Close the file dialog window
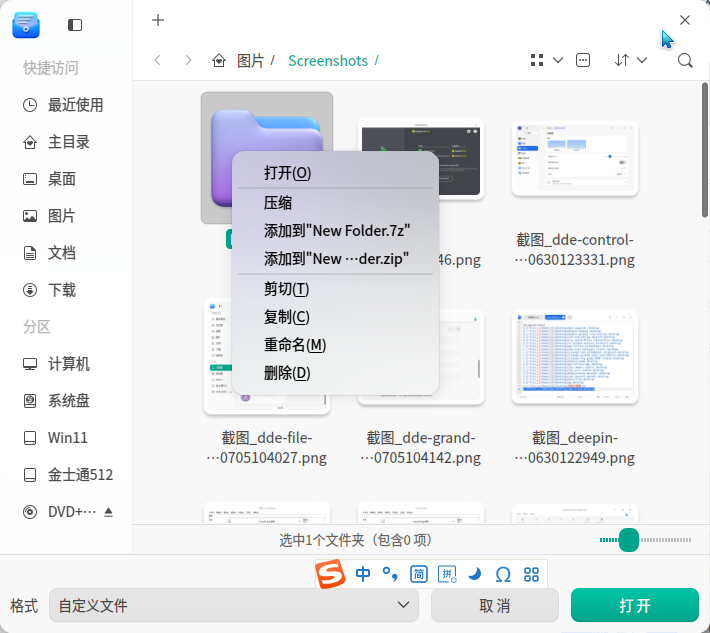710x633 pixels. tap(685, 20)
